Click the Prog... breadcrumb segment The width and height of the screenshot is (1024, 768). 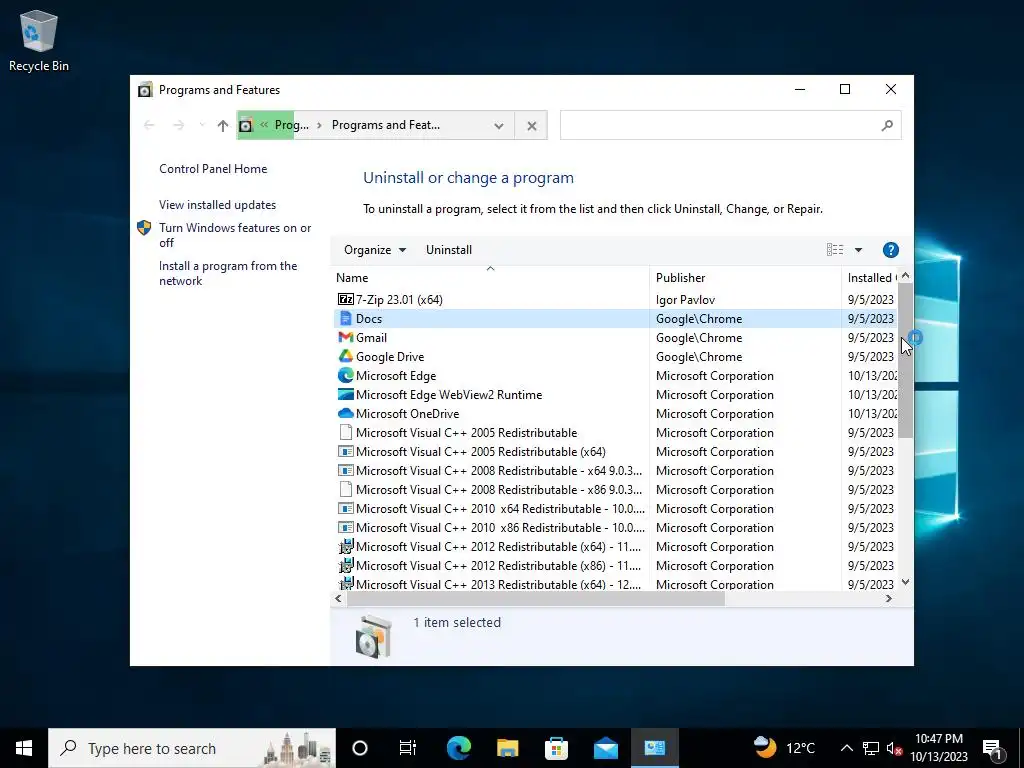click(x=291, y=125)
